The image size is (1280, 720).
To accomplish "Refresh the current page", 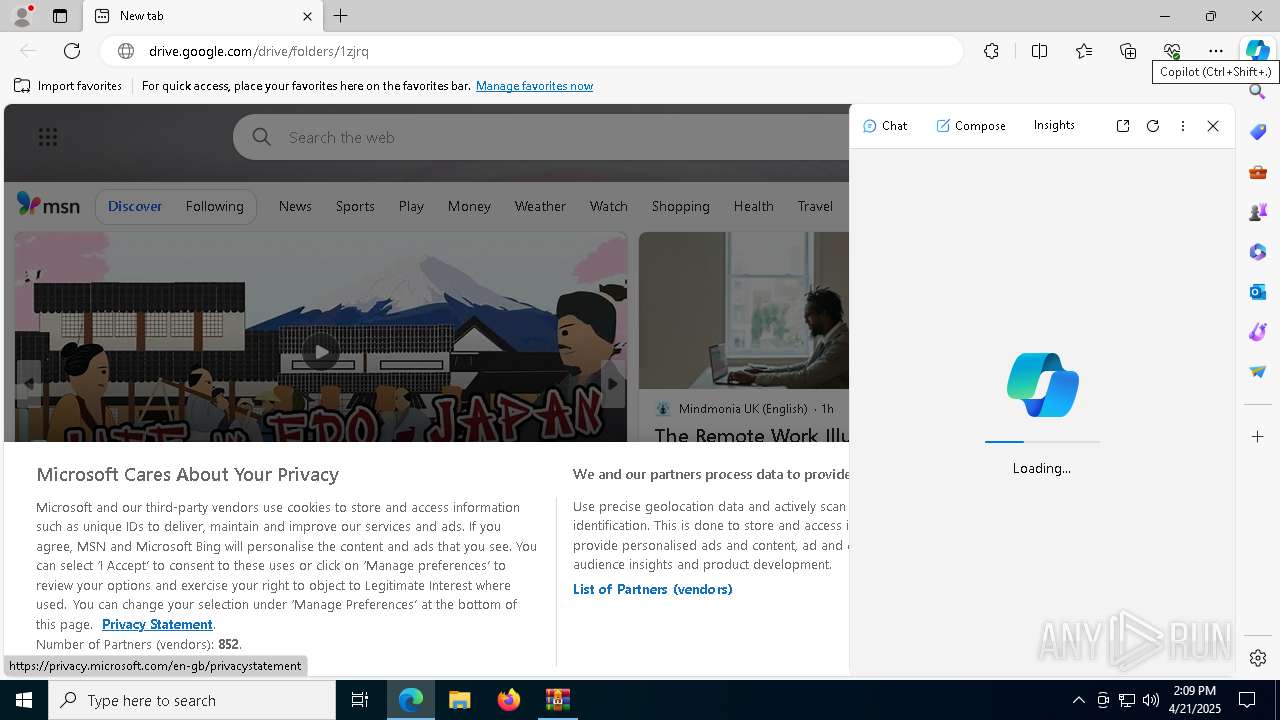I will tap(72, 51).
